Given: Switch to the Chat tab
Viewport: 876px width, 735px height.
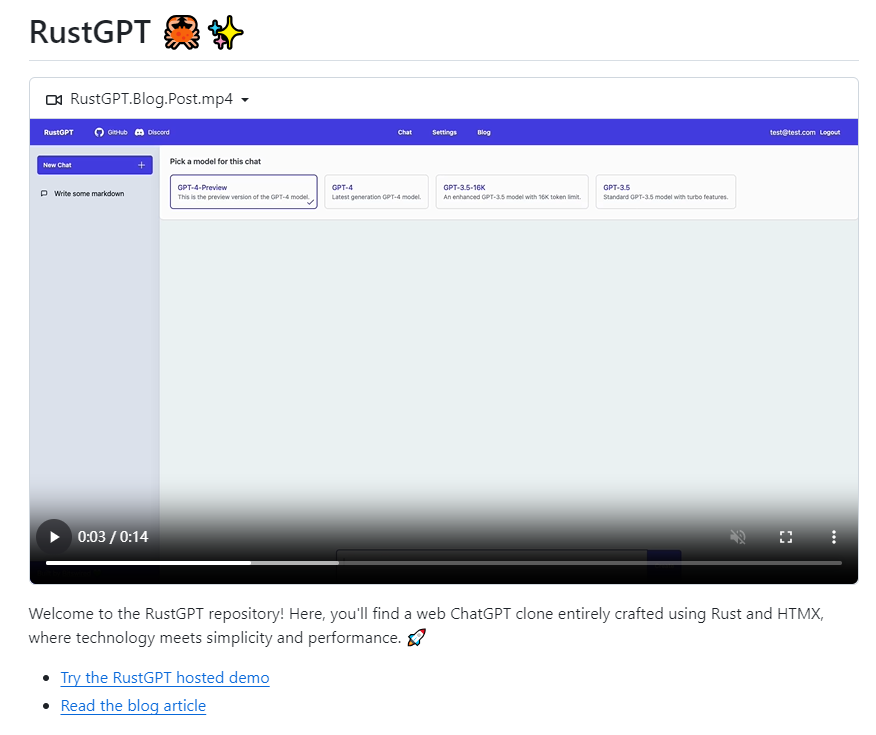Looking at the screenshot, I should point(405,132).
